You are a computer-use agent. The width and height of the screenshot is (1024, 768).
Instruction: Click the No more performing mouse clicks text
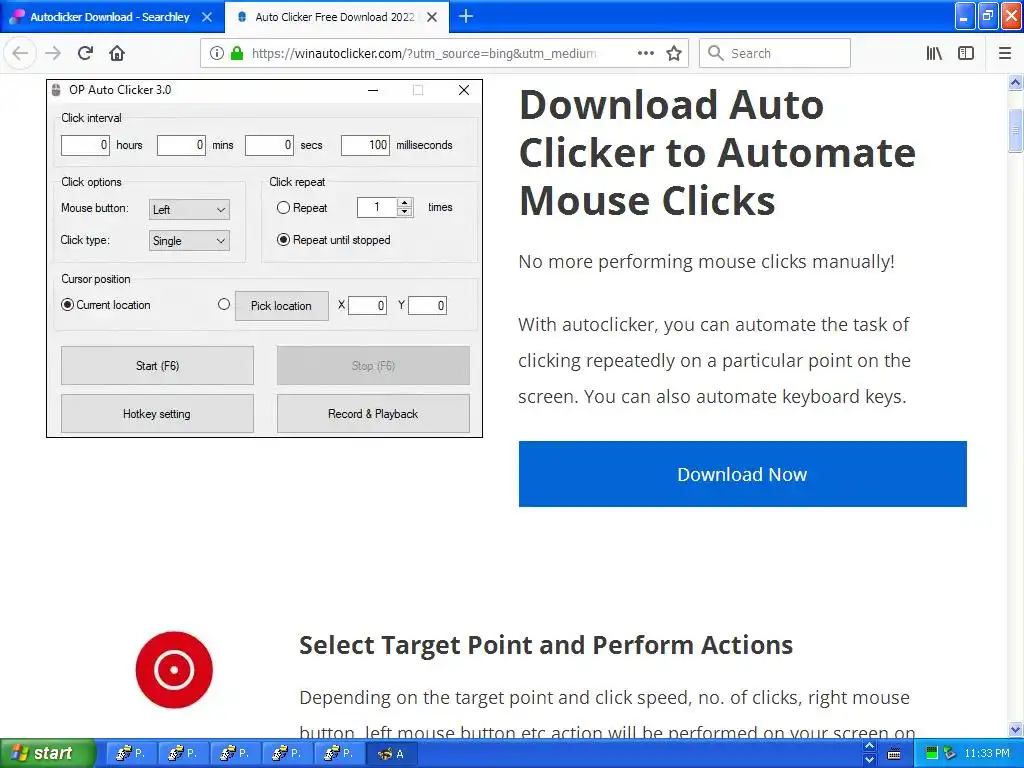pos(706,262)
